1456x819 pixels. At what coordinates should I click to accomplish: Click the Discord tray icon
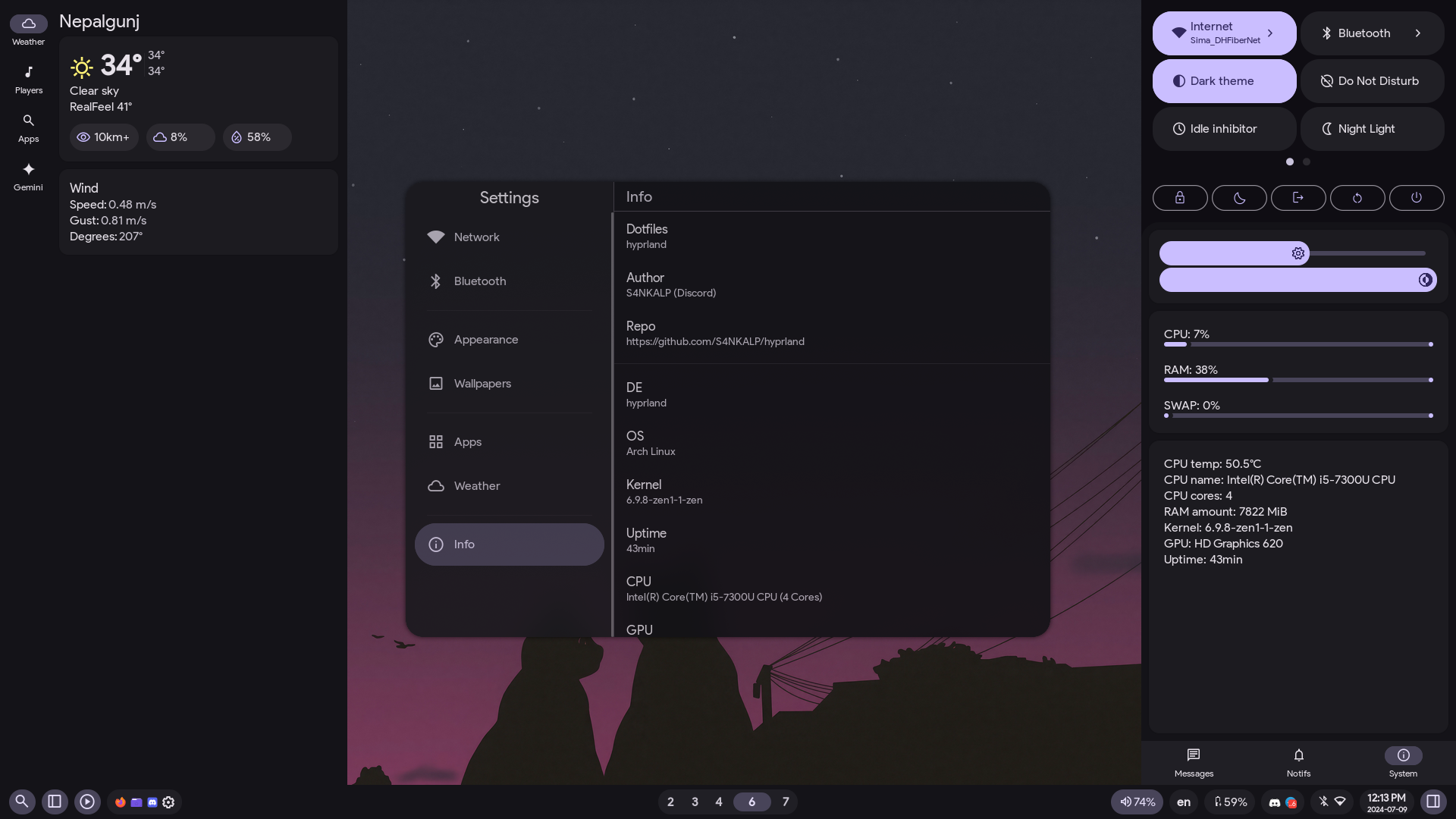[x=1275, y=802]
